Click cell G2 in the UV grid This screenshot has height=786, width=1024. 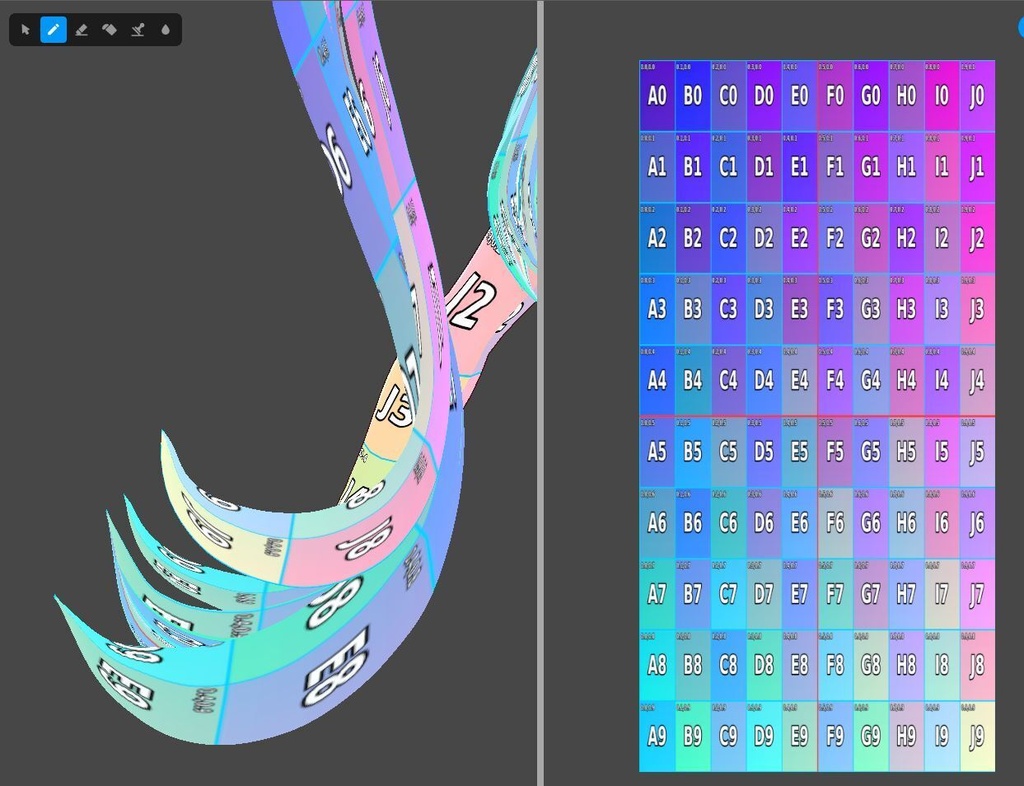click(x=871, y=239)
